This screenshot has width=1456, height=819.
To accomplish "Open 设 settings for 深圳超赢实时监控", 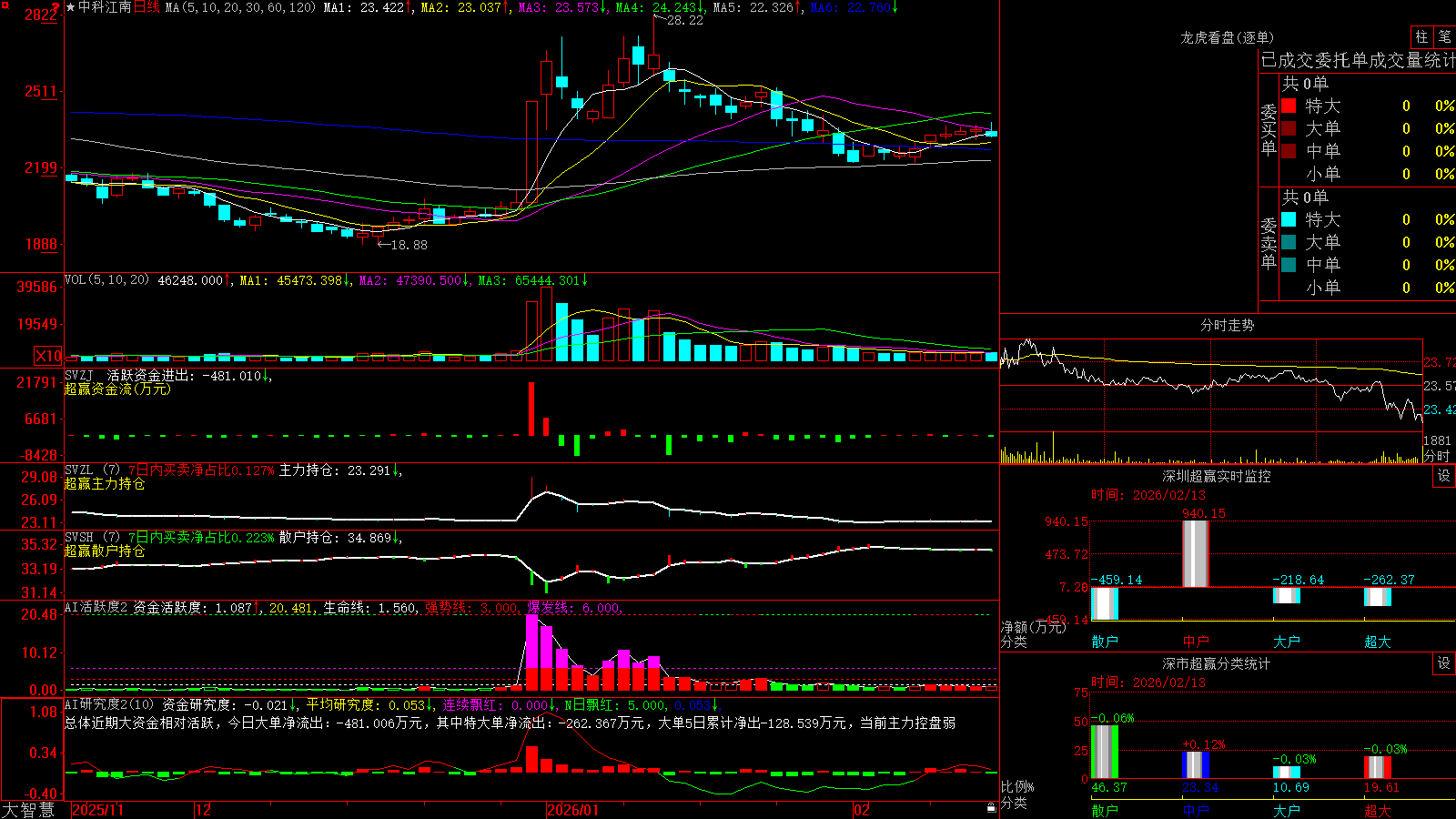I will coord(1444,476).
